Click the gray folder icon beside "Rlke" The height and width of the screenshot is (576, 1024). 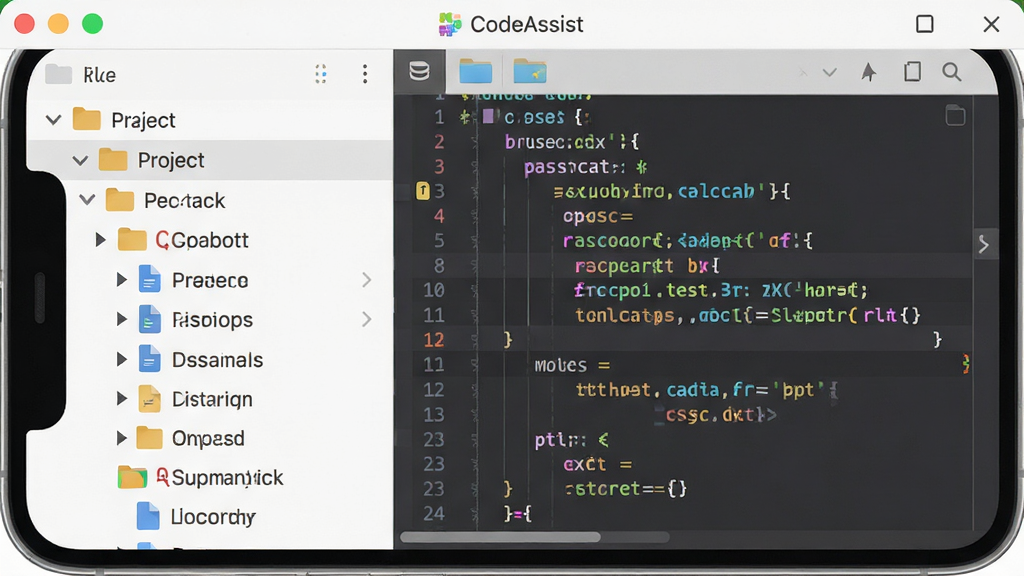59,74
